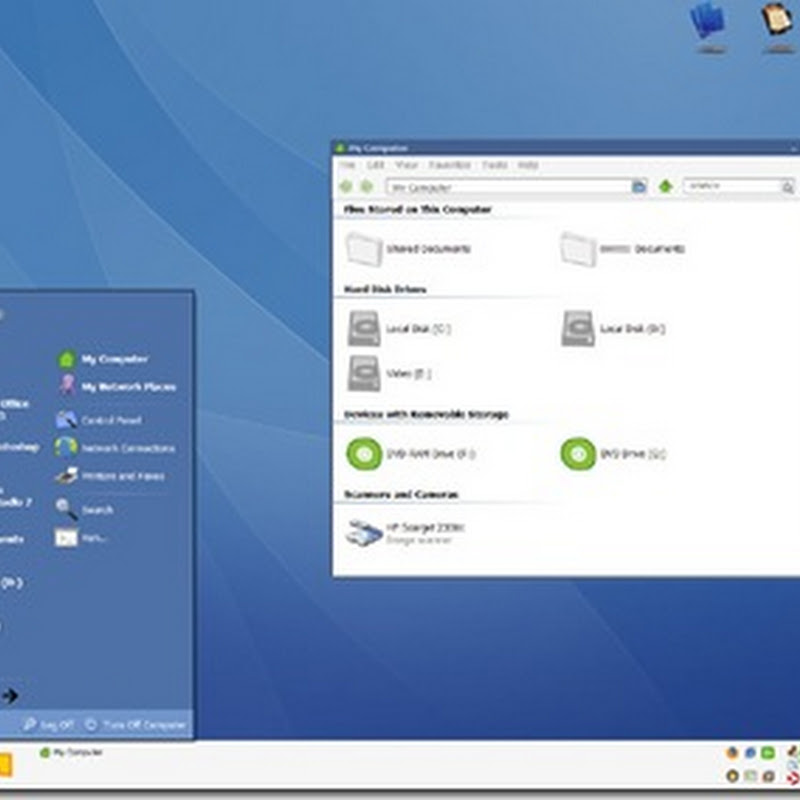Viewport: 800px width, 800px height.
Task: Open the Edit menu in My Computer
Action: click(x=375, y=165)
